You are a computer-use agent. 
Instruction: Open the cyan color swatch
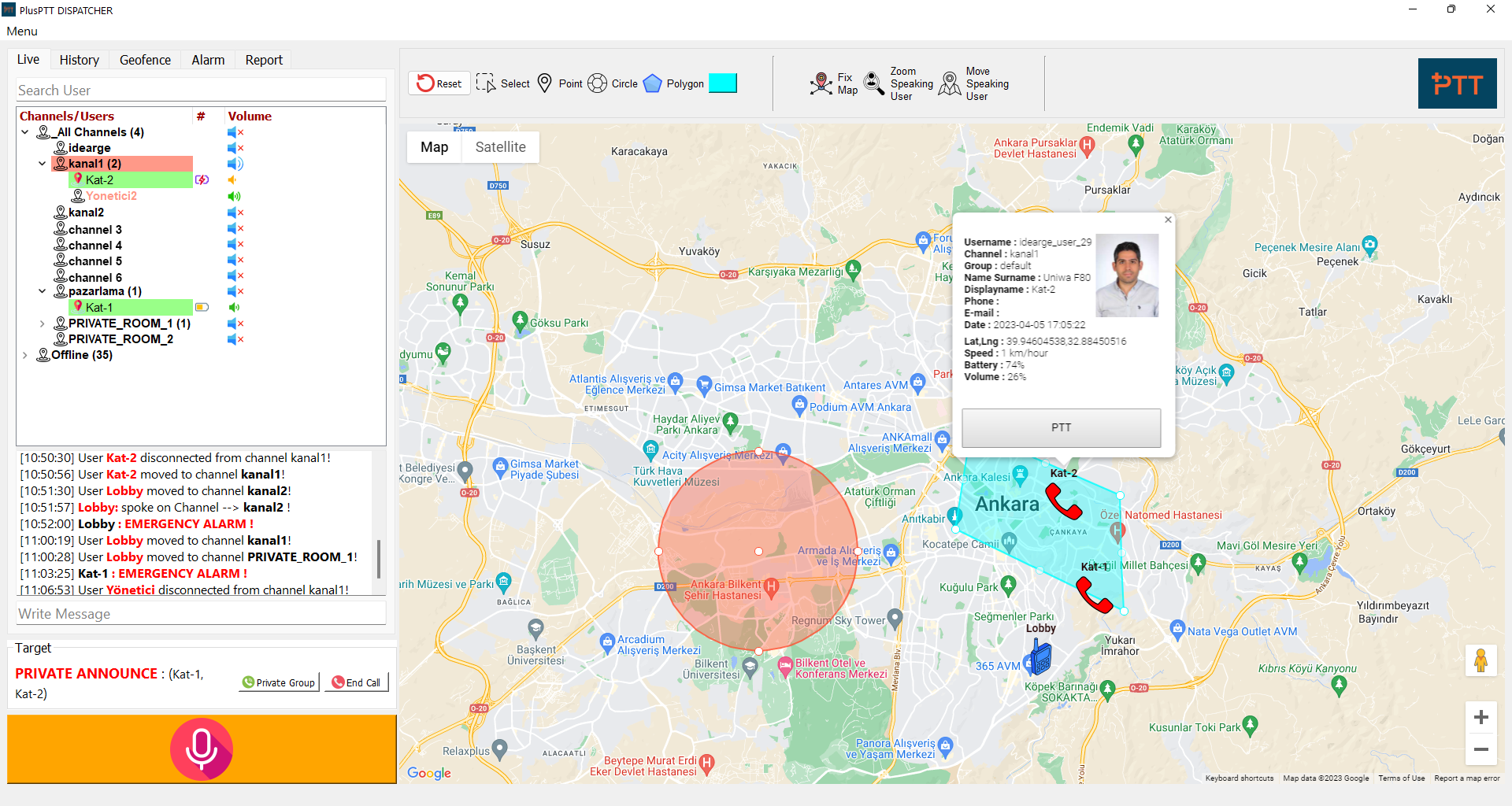722,83
